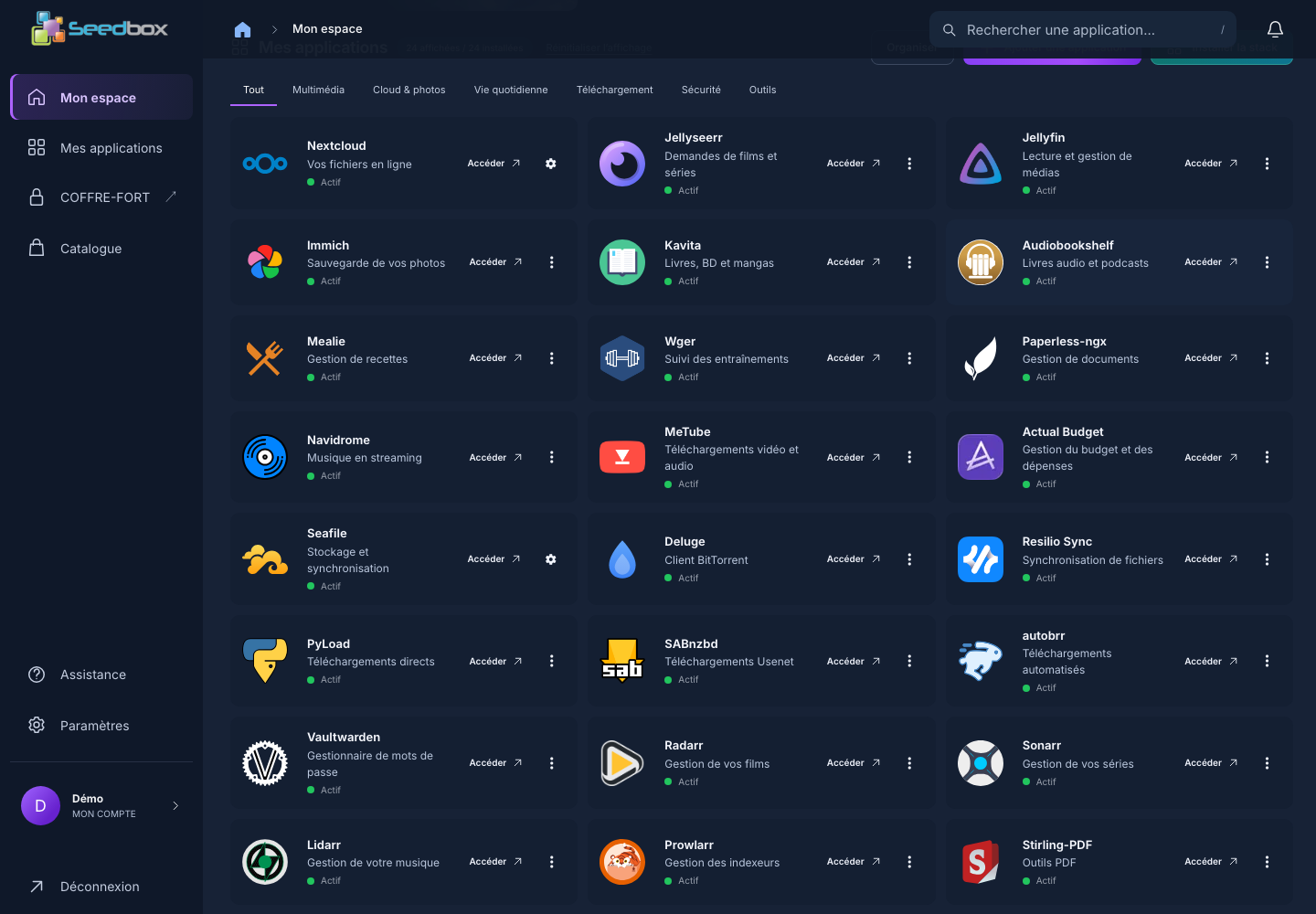
Task: Expand the Démo account chevron
Action: point(175,805)
